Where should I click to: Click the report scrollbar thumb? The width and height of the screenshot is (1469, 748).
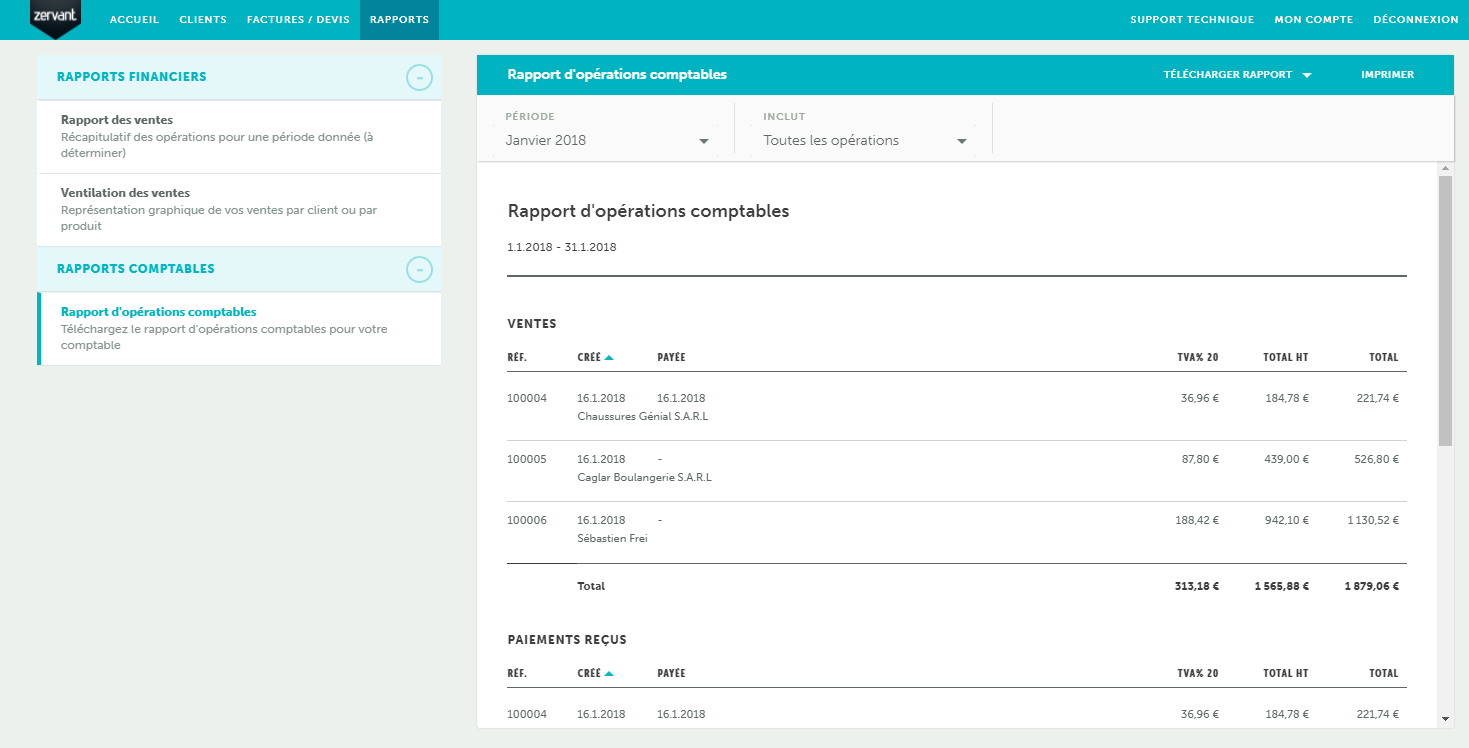tap(1445, 311)
